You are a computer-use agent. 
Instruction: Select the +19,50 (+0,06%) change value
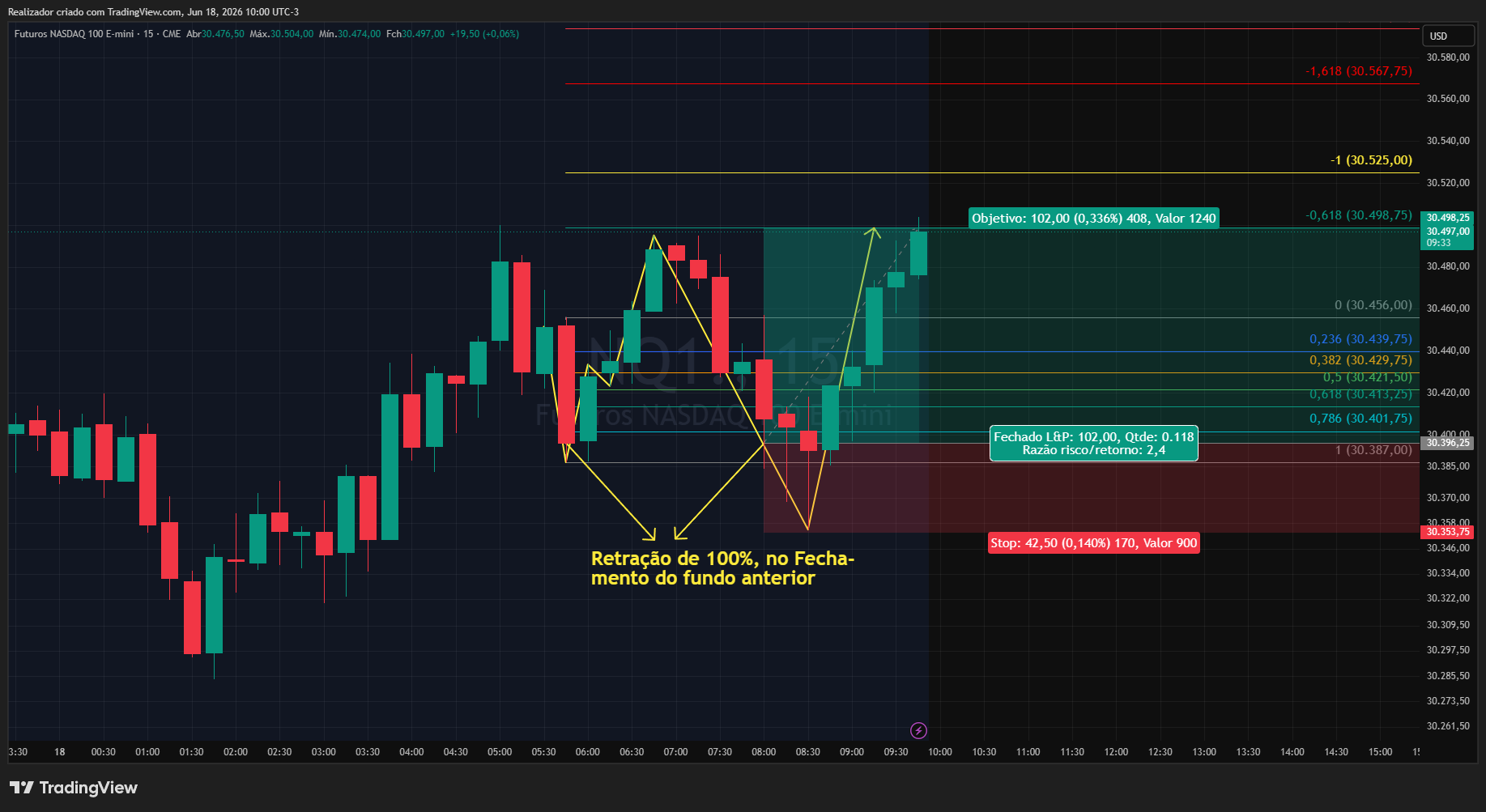coord(484,34)
